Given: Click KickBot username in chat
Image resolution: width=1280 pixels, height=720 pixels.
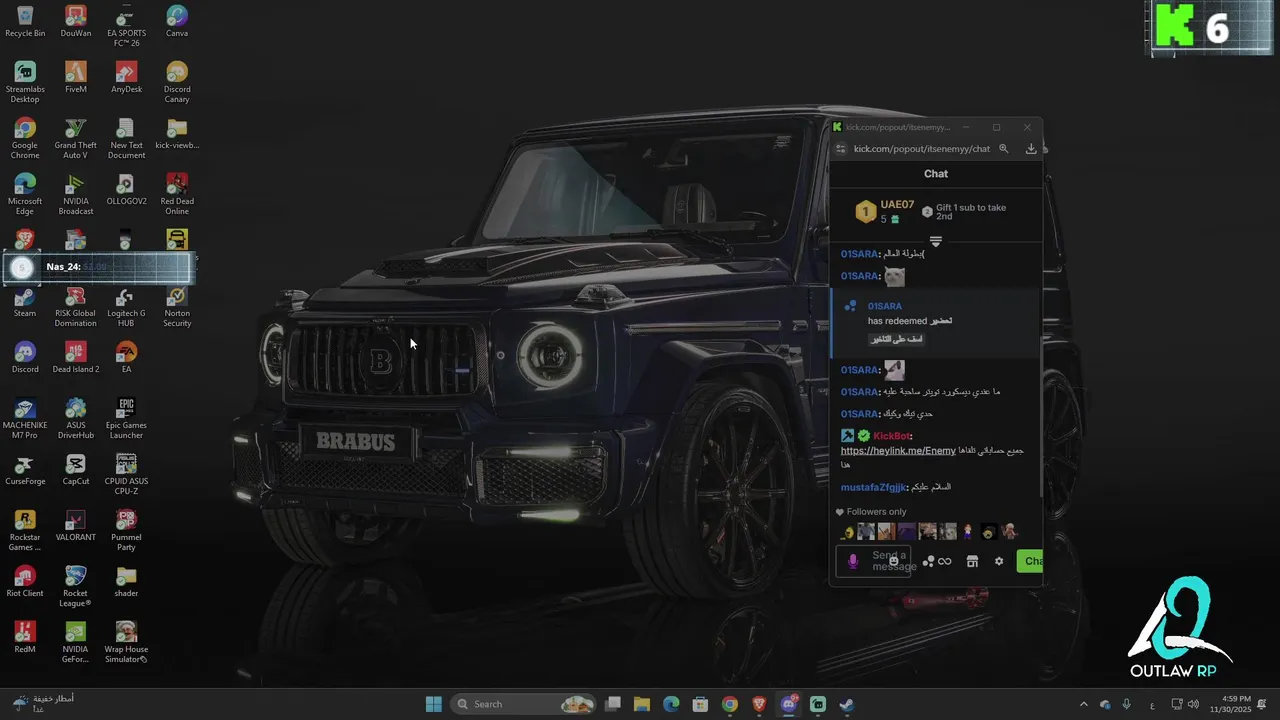Looking at the screenshot, I should pos(891,436).
